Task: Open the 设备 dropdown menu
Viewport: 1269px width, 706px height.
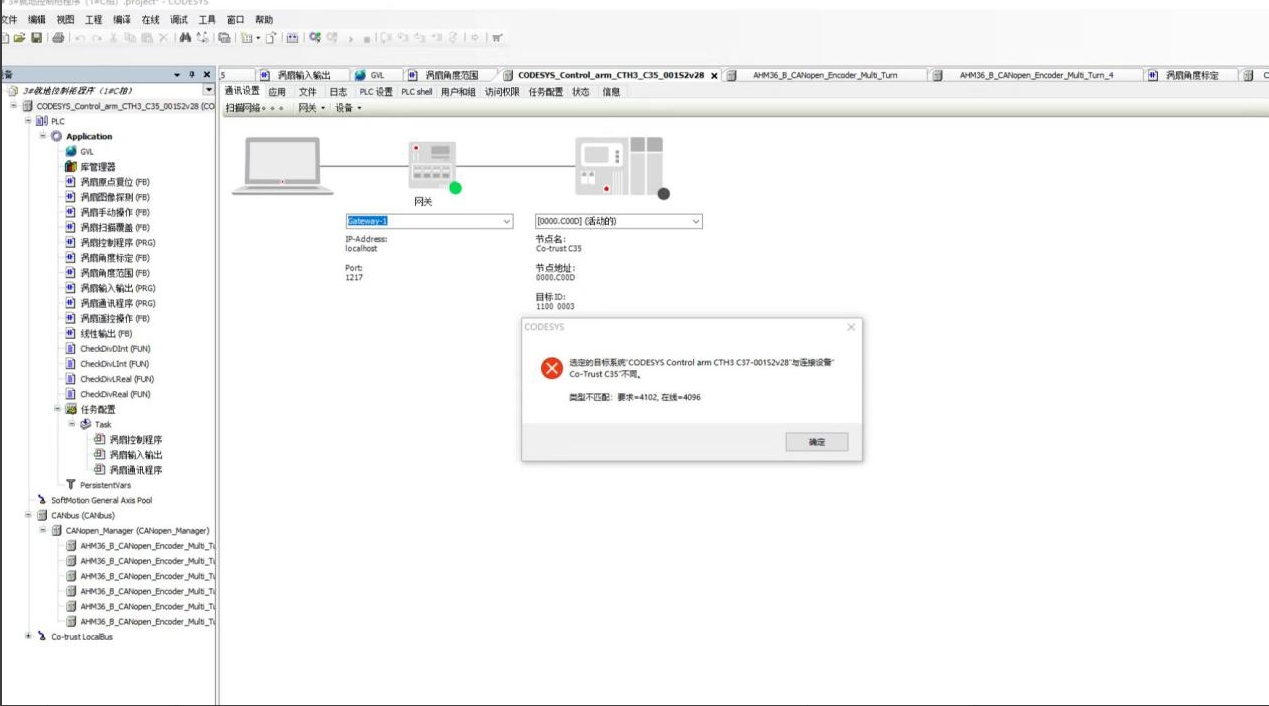Action: click(x=348, y=108)
